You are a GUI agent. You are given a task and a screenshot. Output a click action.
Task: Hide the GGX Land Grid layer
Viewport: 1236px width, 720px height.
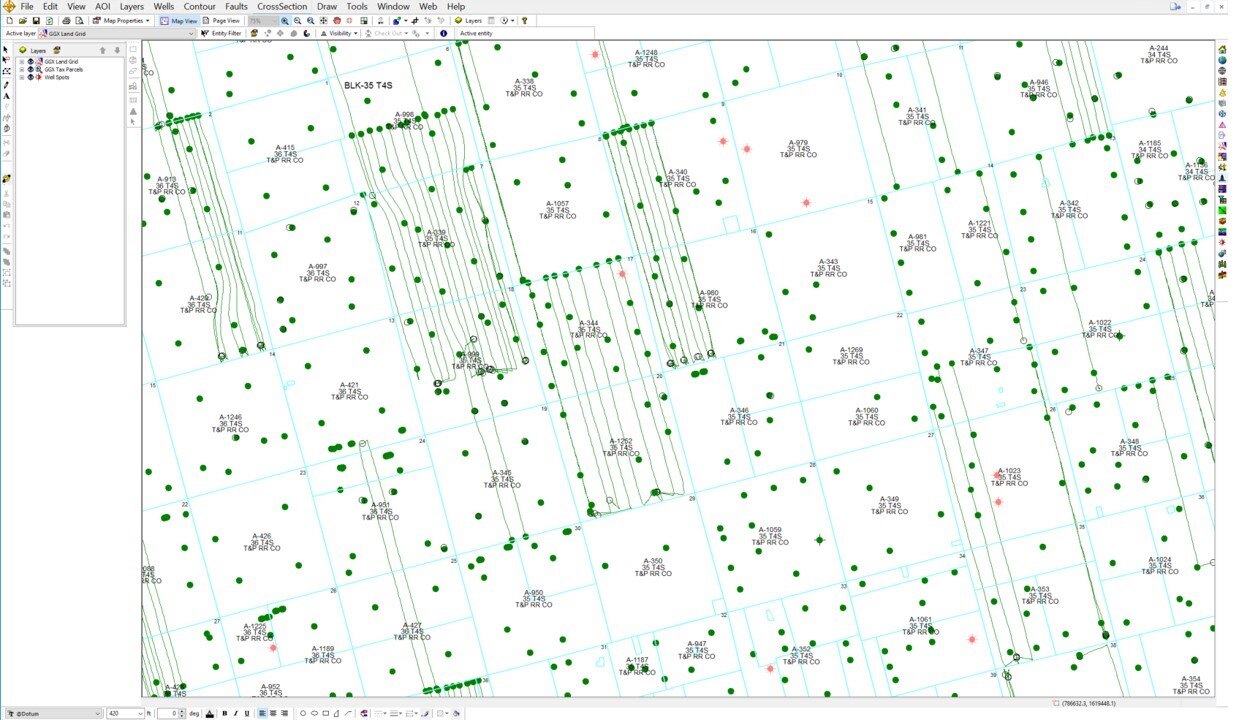30,61
